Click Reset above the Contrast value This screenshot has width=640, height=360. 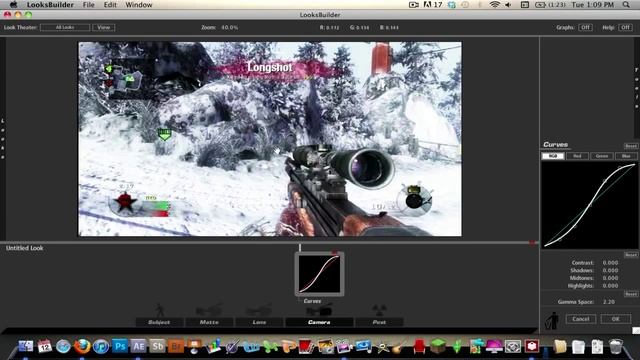[x=631, y=255]
